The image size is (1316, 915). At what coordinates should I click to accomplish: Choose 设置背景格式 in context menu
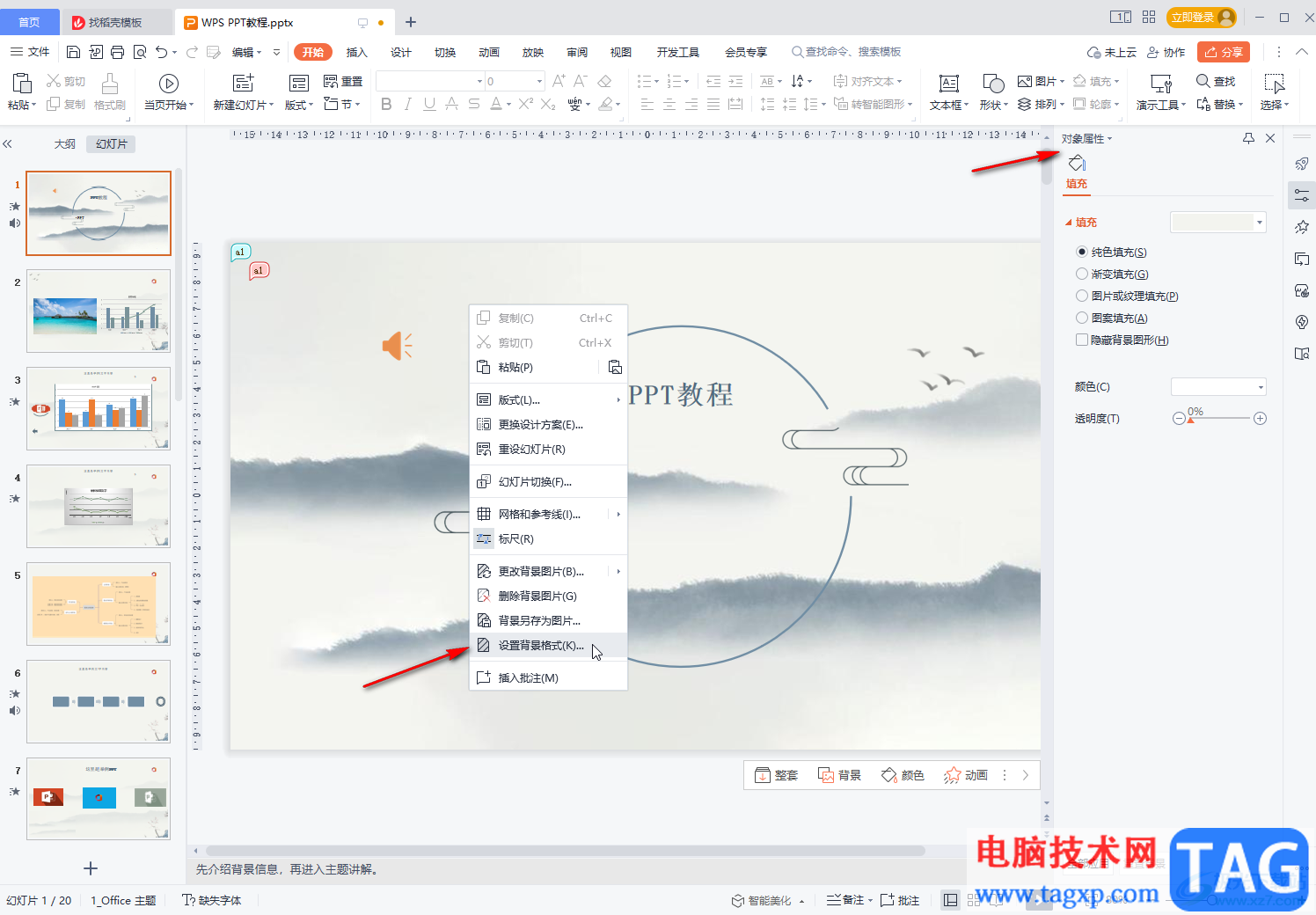point(548,645)
